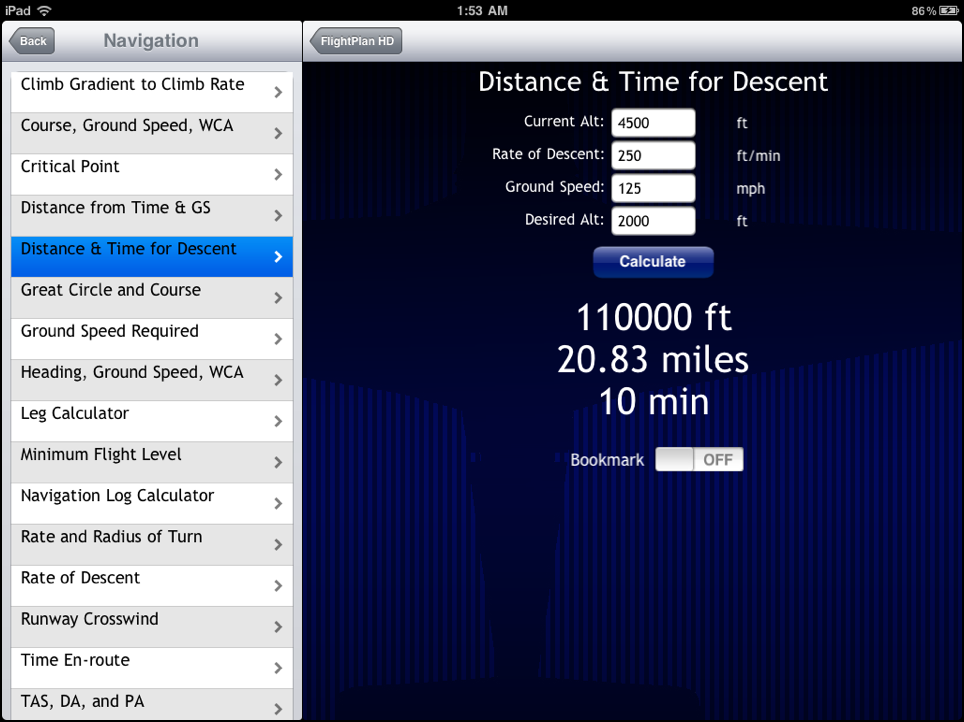
Task: Focus the Desired Alt input field
Action: pyautogui.click(x=653, y=221)
